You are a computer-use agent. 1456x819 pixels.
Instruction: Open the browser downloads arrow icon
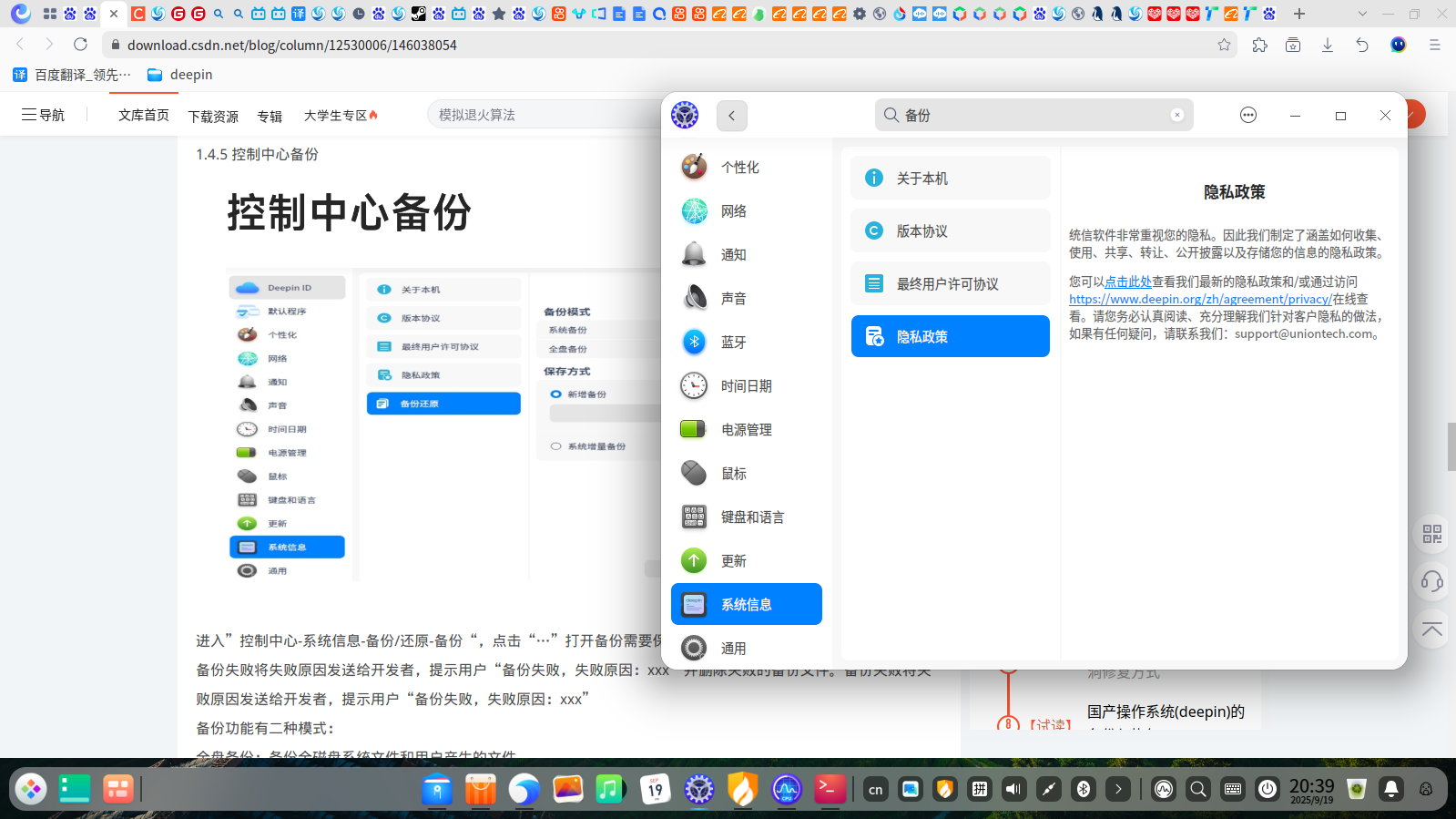[x=1328, y=45]
